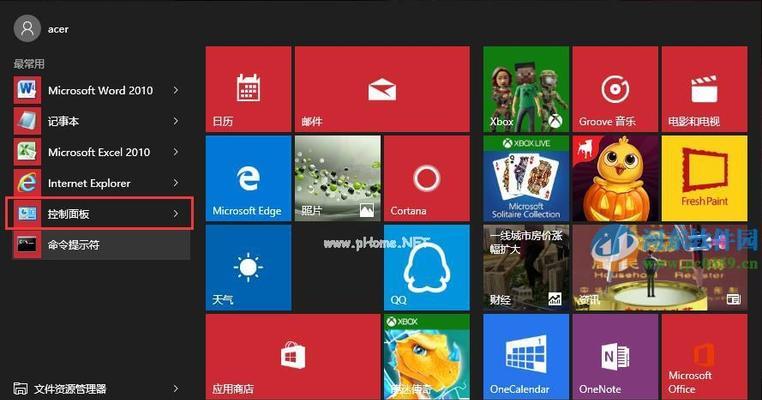Launch the Microsoft Edge tile
This screenshot has height=400, width=762.
point(248,178)
